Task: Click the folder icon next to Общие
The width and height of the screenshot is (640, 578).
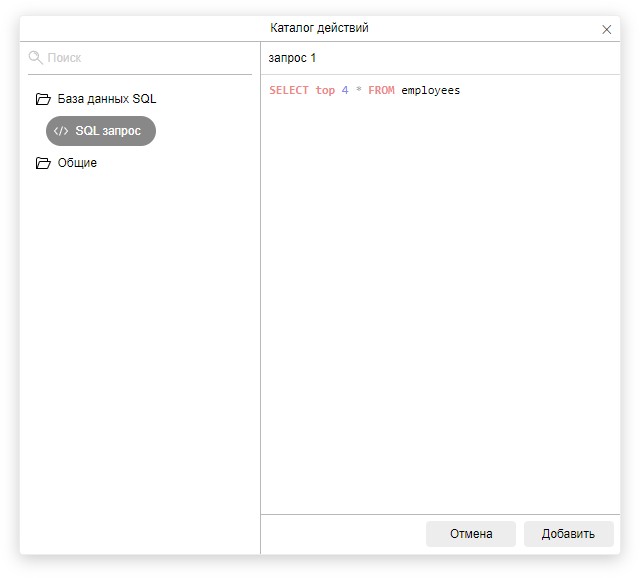Action: click(x=43, y=163)
